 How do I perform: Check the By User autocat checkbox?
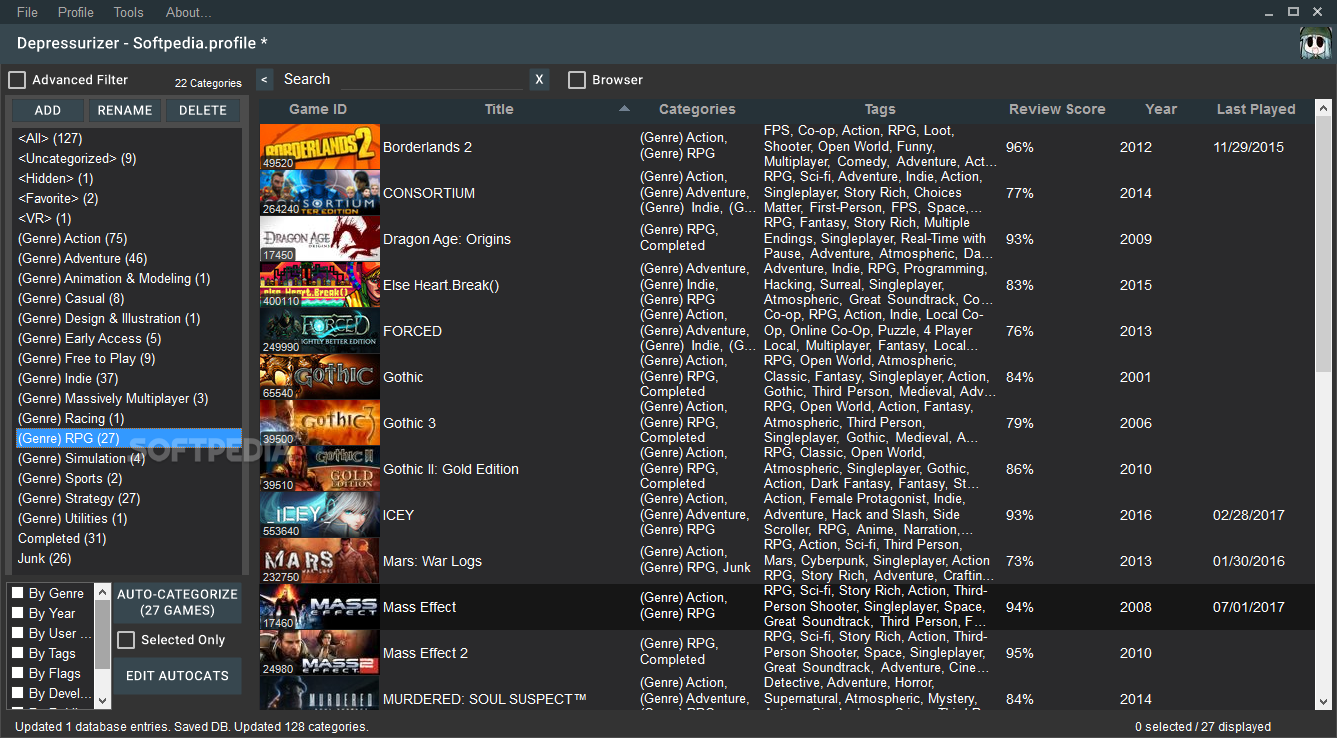(x=17, y=633)
